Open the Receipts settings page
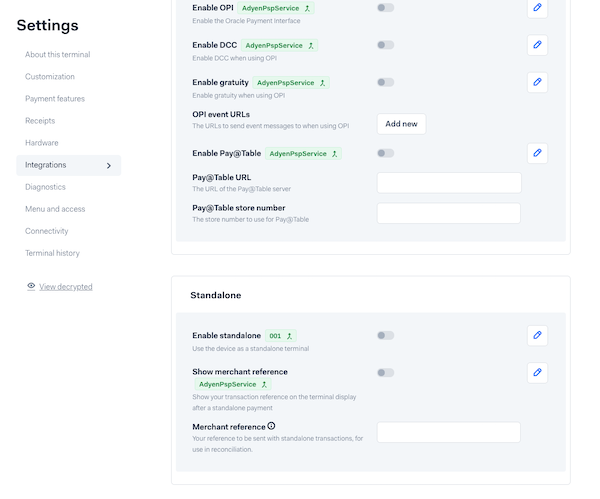This screenshot has height=499, width=600. 40,121
